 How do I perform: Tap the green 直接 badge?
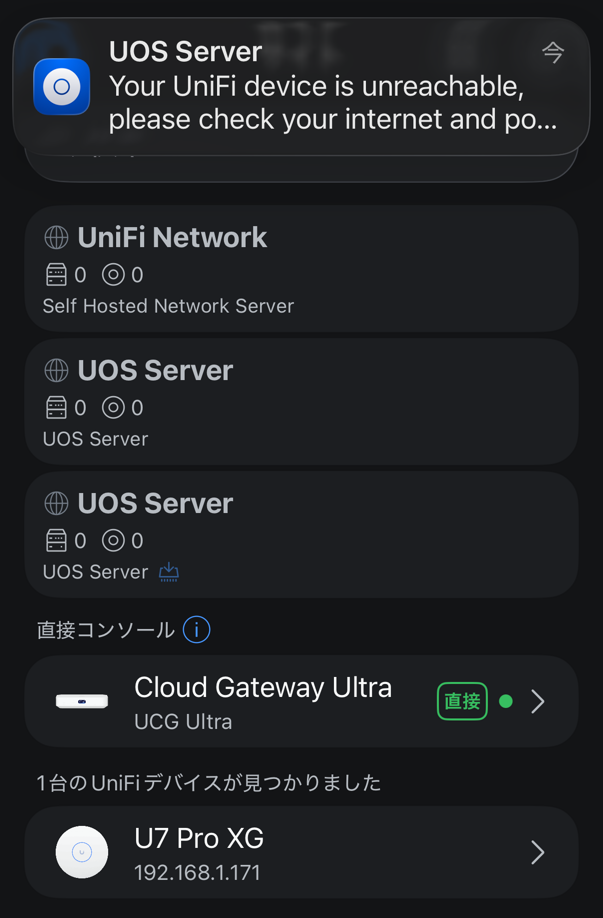(x=462, y=701)
